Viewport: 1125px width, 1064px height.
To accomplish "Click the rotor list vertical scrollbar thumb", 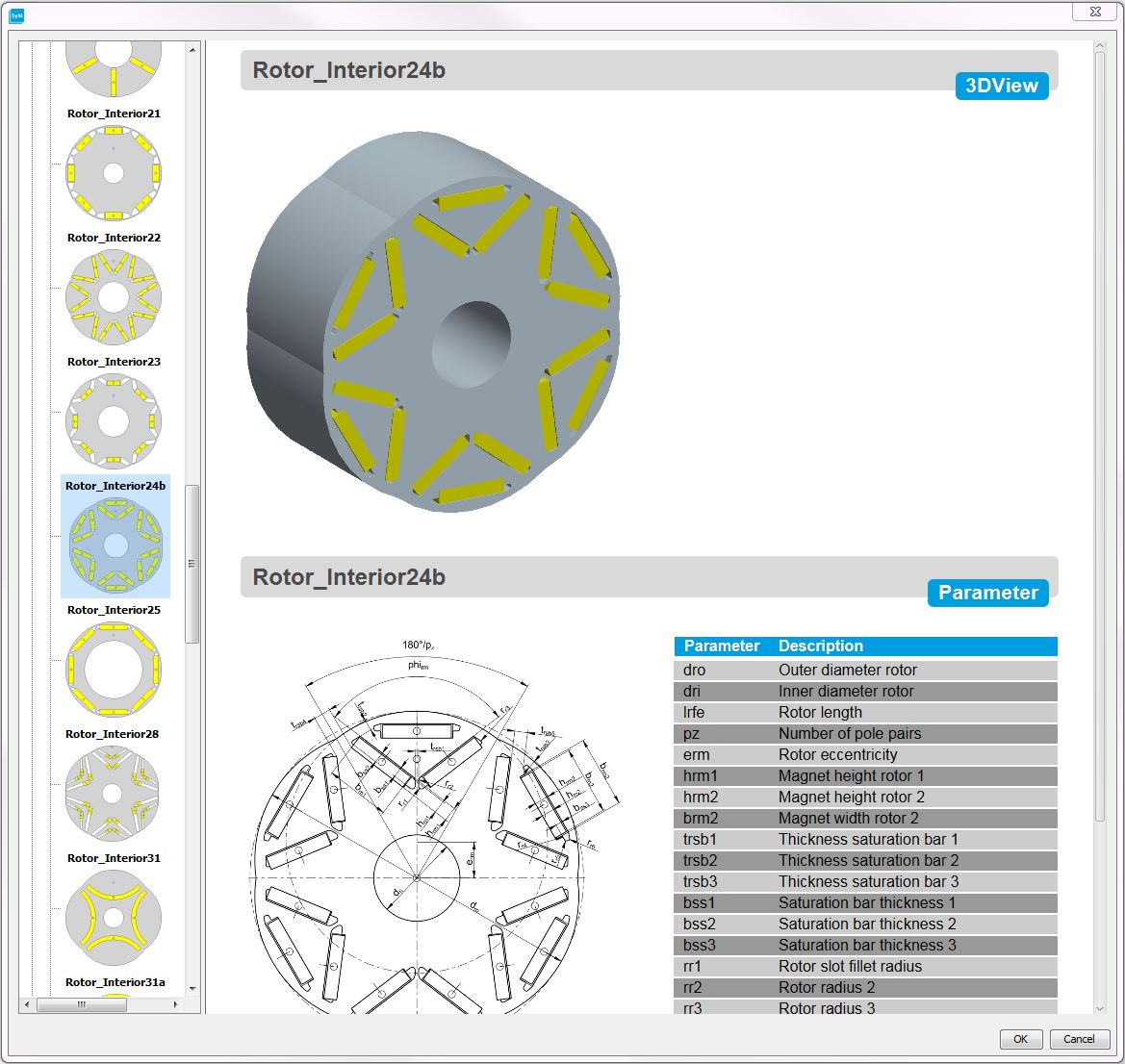I will click(x=192, y=564).
